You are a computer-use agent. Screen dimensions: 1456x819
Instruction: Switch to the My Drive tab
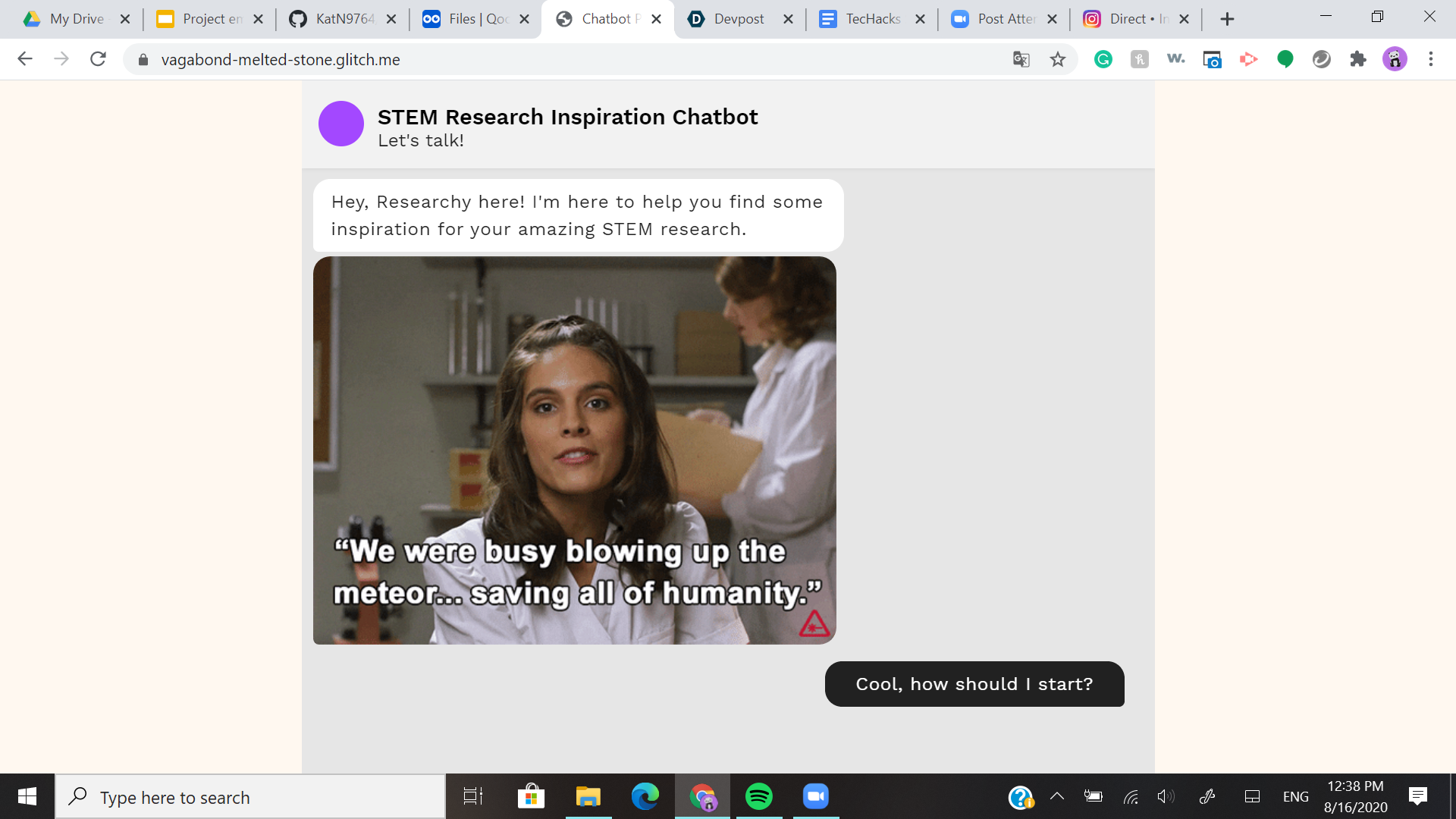point(76,19)
